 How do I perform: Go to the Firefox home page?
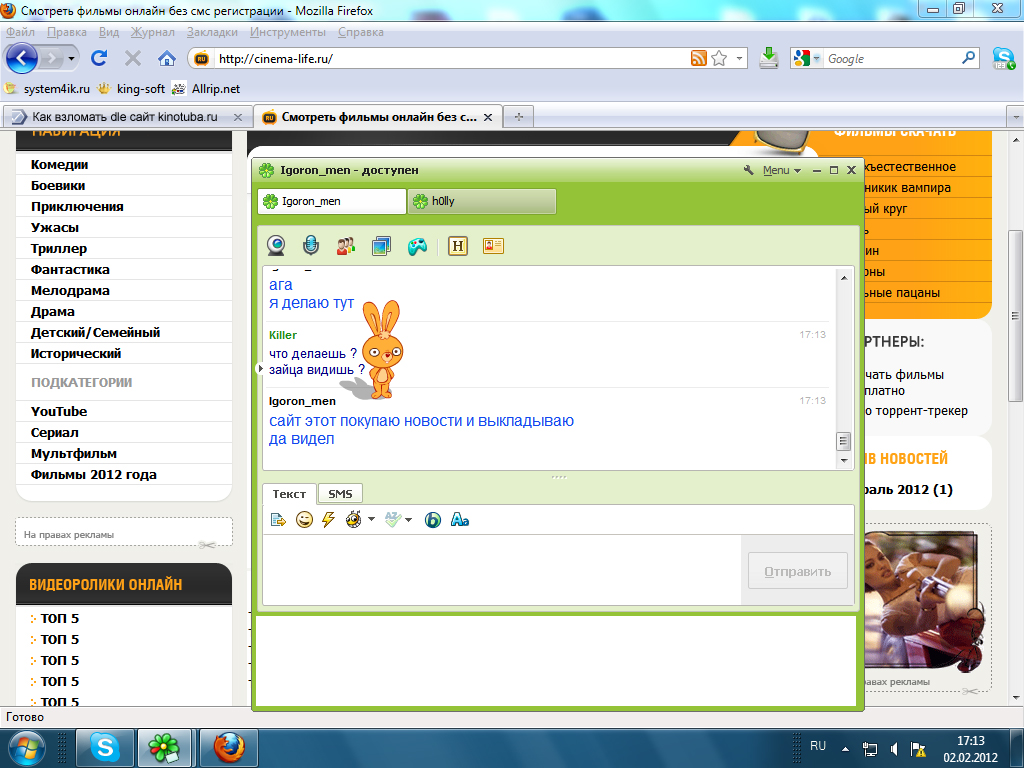click(x=167, y=59)
